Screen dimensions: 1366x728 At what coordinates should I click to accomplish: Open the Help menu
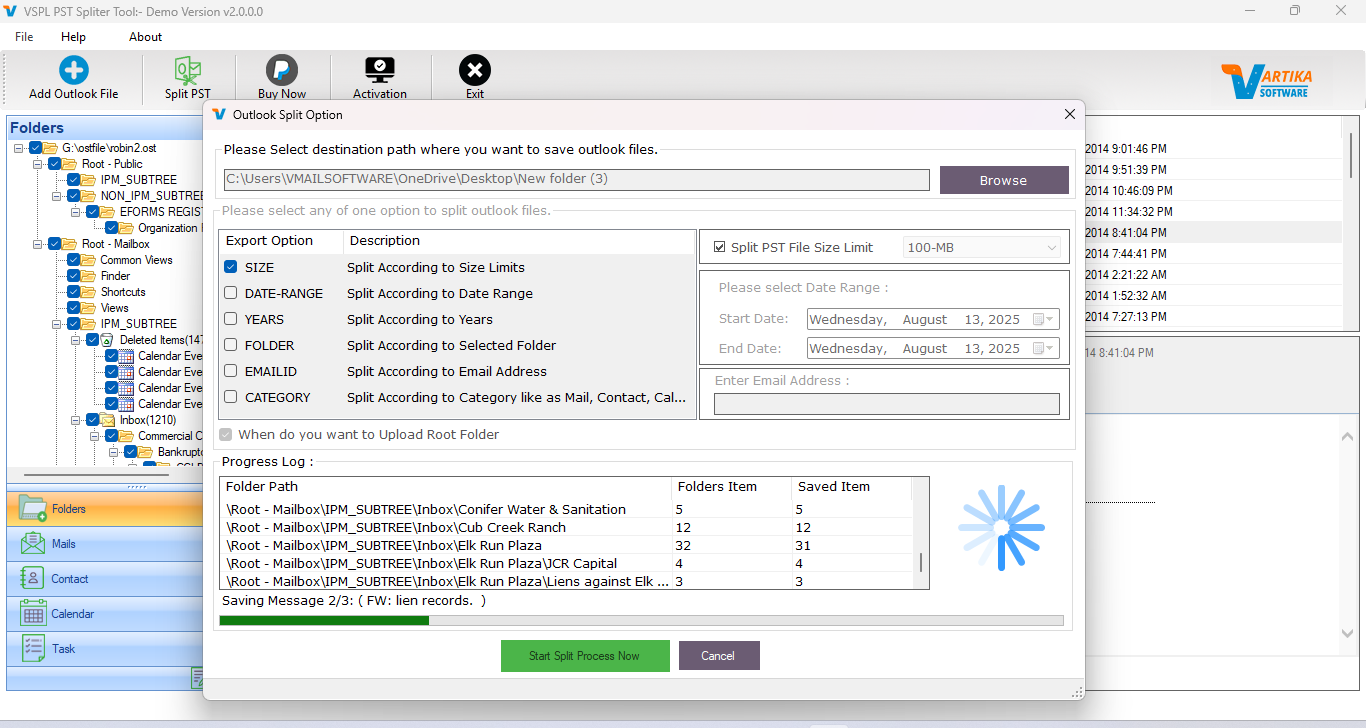point(73,36)
